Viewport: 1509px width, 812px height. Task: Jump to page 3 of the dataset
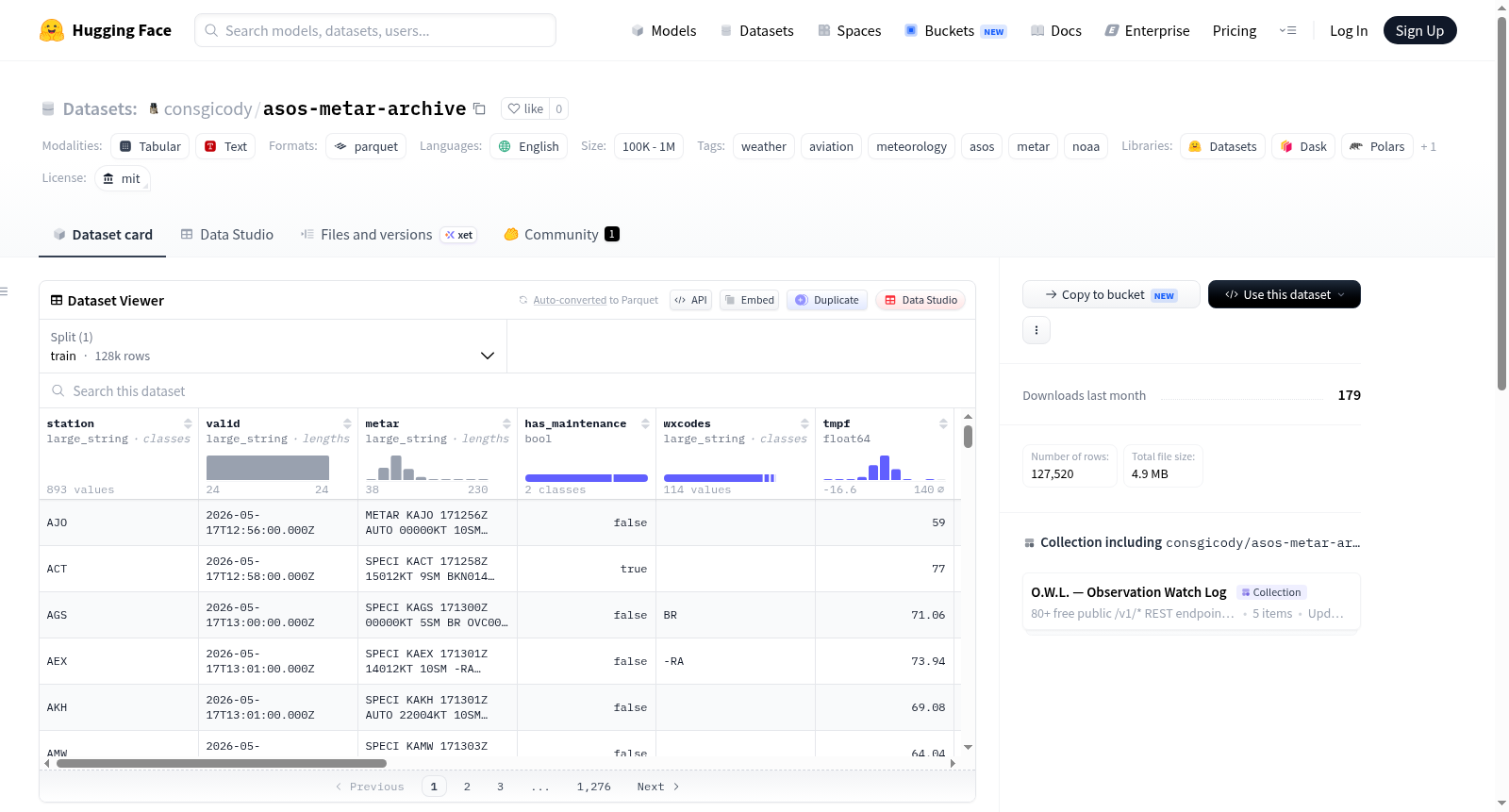[x=500, y=787]
